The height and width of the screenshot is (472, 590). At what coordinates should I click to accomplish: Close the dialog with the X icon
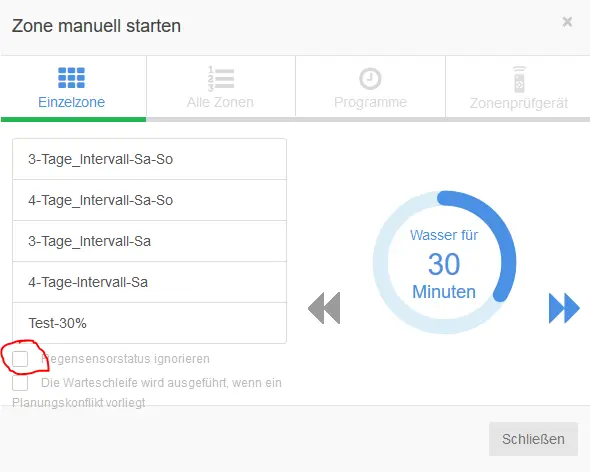(567, 22)
